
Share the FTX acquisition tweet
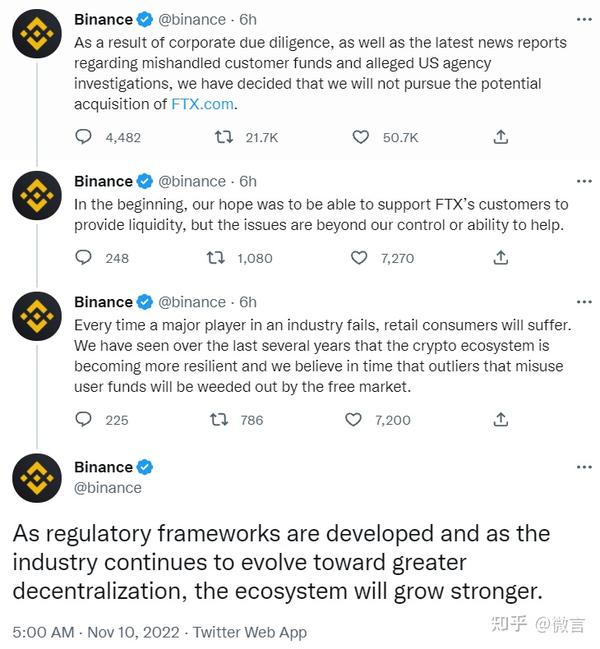click(502, 137)
